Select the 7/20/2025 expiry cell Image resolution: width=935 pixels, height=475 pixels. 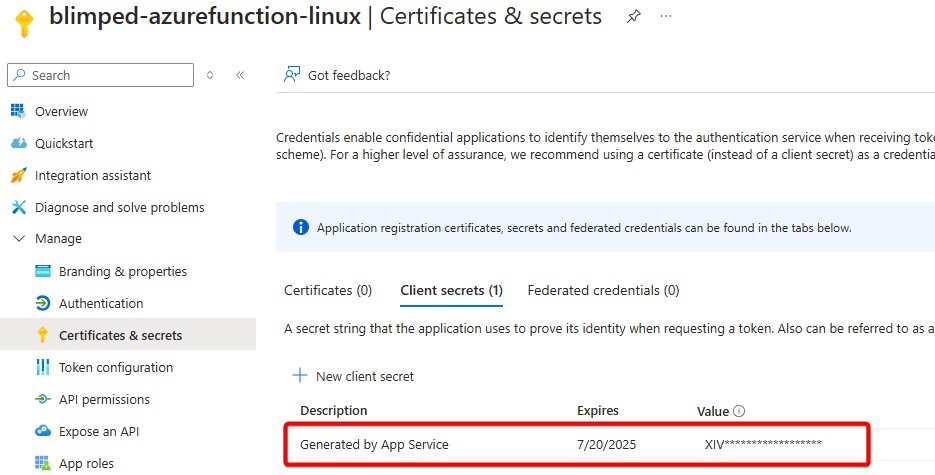point(606,445)
